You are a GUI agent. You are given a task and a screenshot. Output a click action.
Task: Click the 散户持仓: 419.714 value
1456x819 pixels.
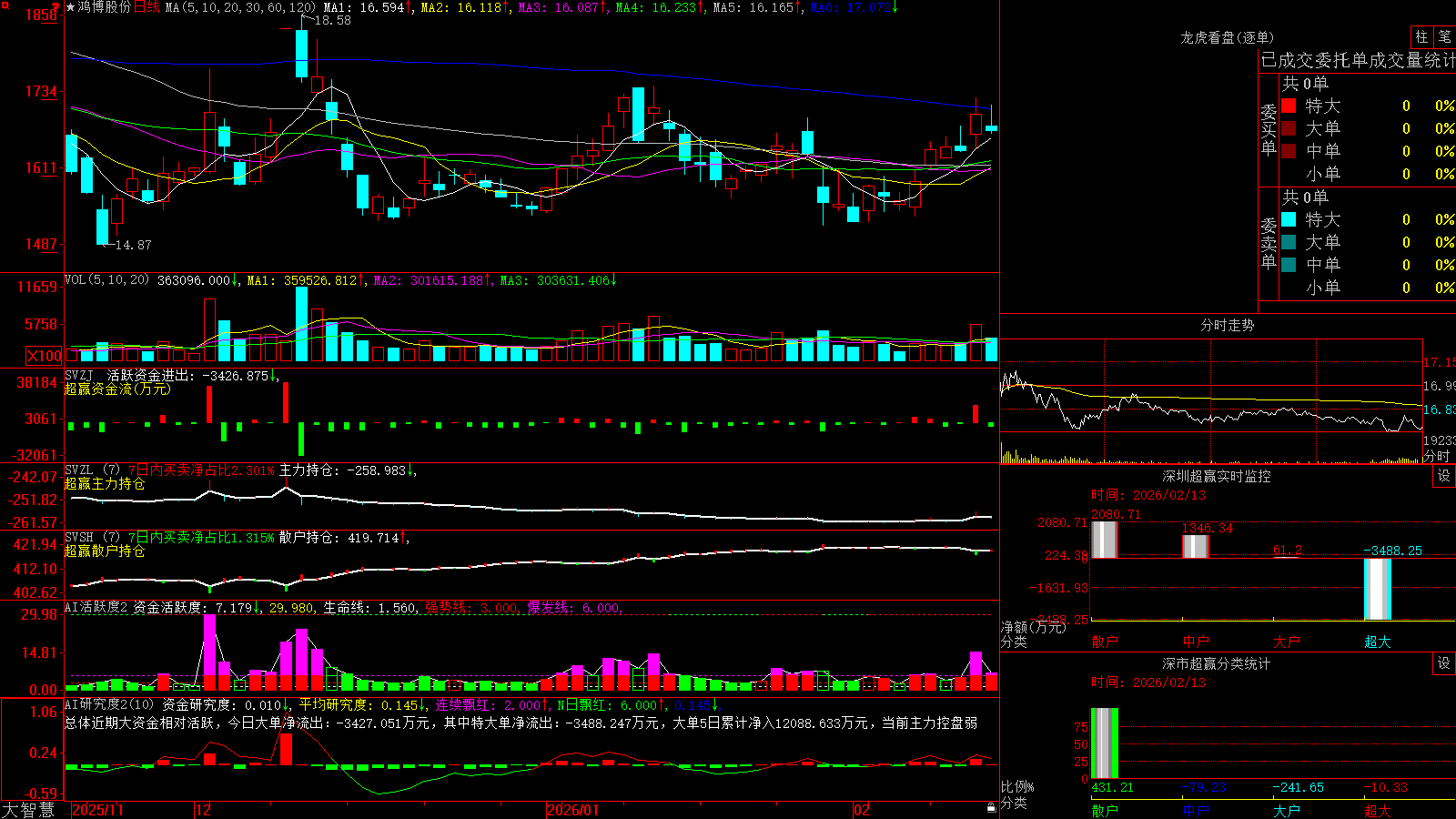pos(339,538)
